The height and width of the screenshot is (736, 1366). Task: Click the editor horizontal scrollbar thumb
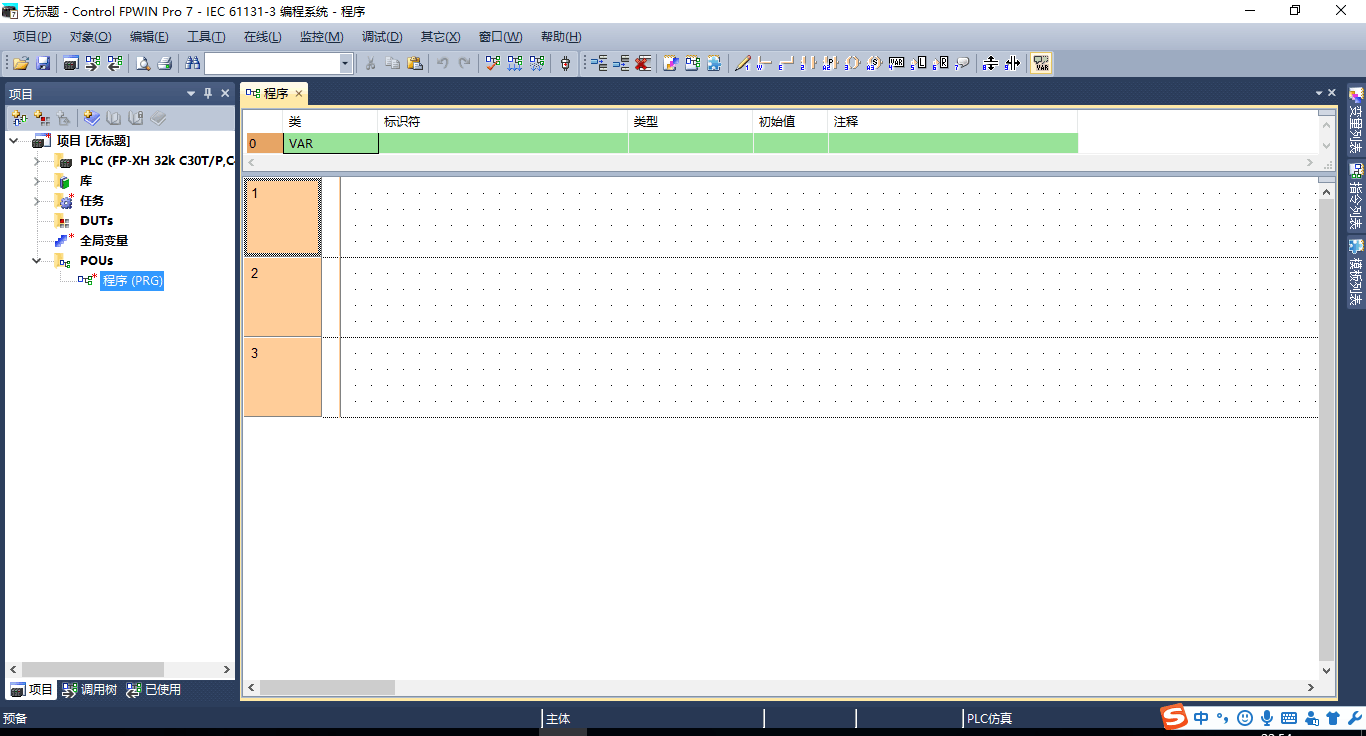[327, 688]
